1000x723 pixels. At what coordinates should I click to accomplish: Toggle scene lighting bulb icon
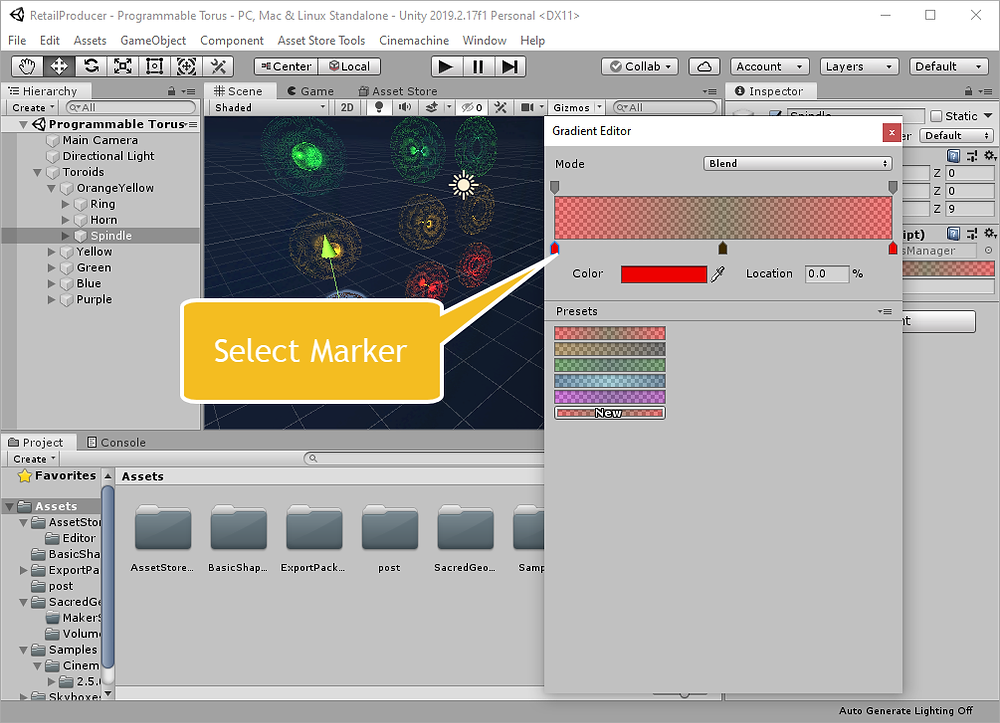click(379, 107)
